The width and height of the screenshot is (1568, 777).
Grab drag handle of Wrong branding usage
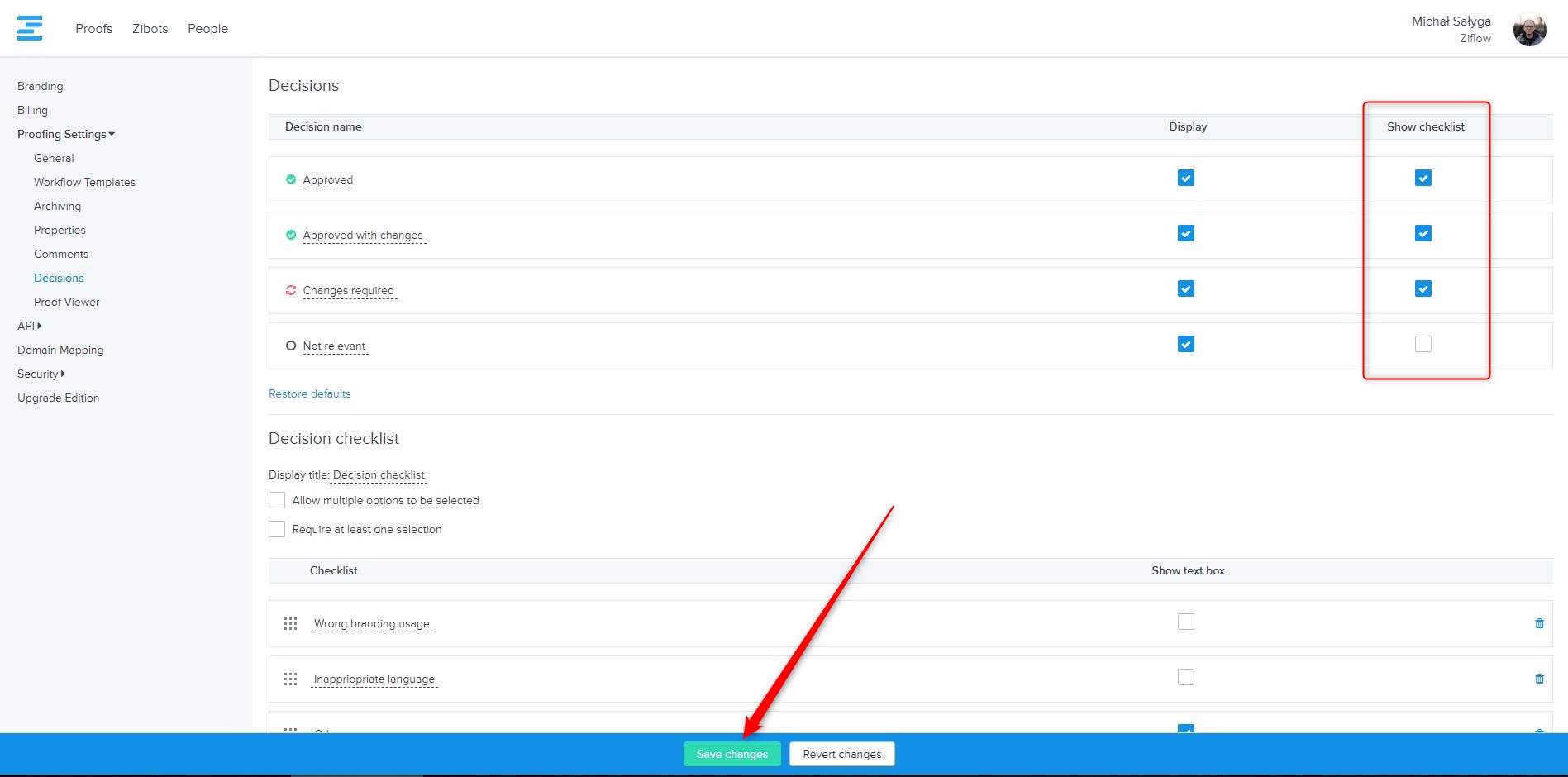(290, 623)
